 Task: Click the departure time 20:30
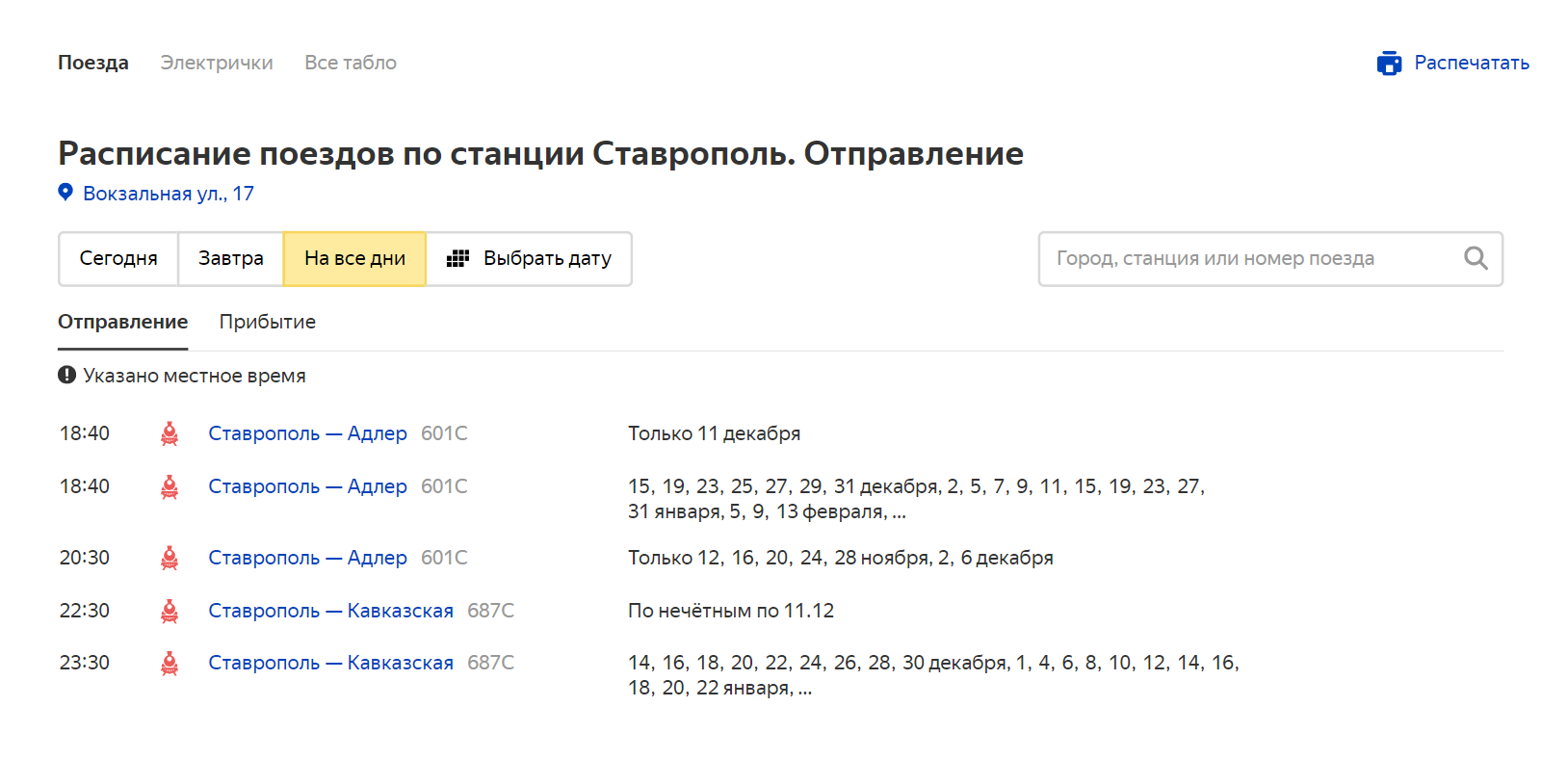[85, 558]
